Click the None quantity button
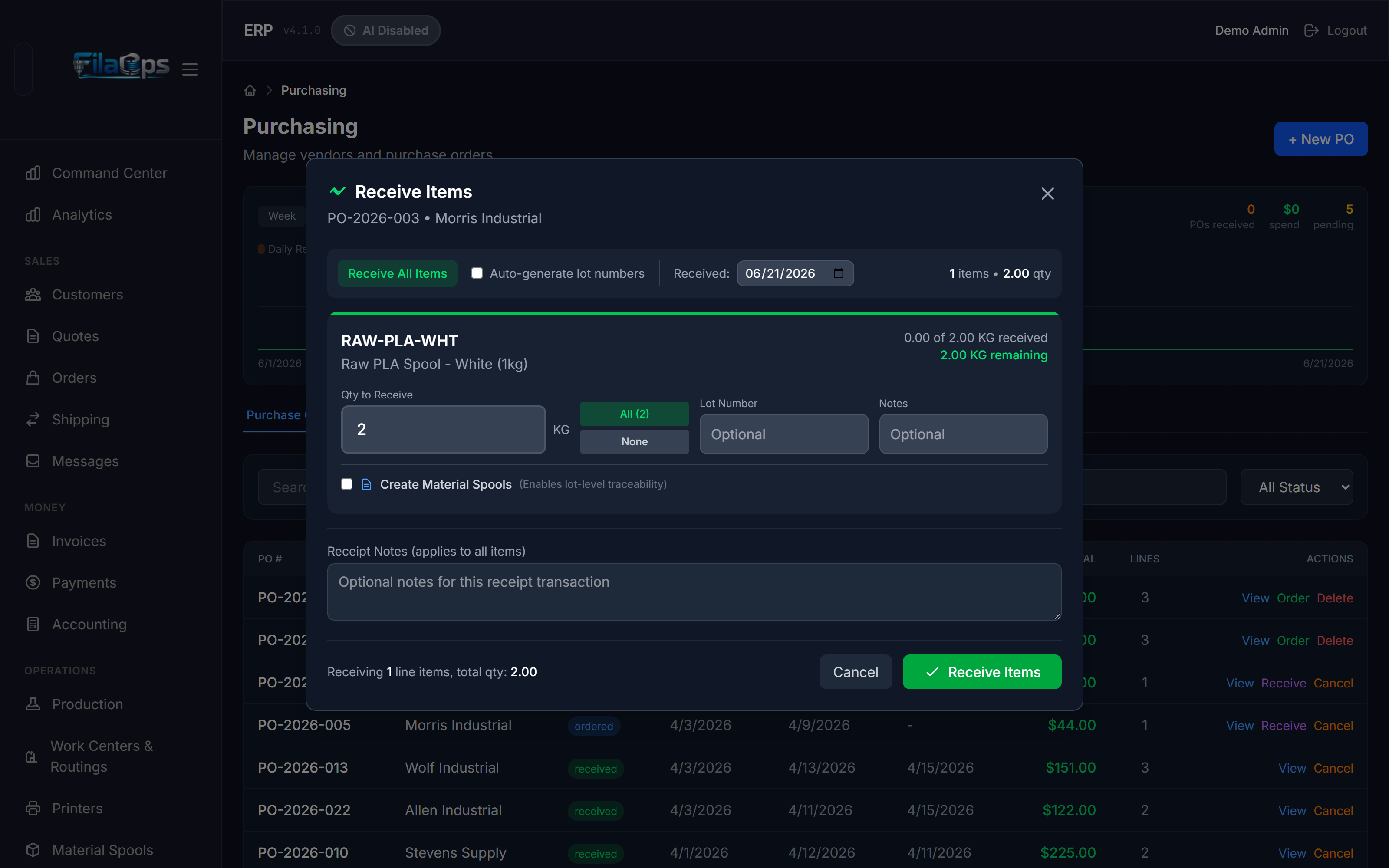 click(634, 441)
